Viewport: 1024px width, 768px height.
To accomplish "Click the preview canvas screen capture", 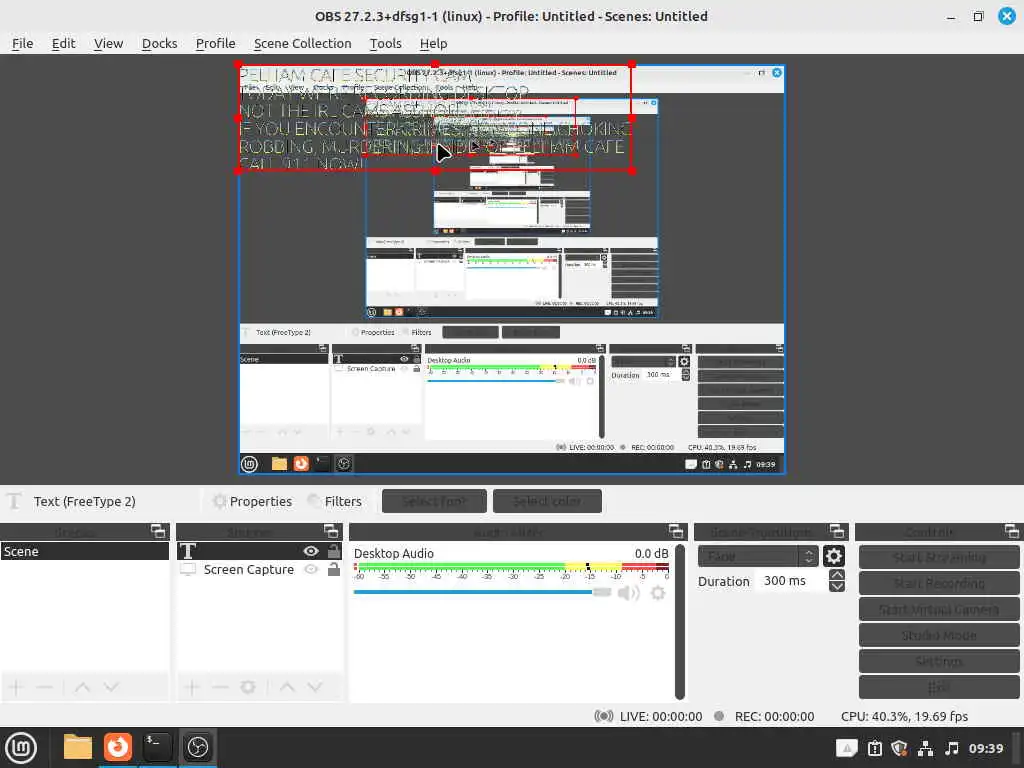I will click(512, 270).
